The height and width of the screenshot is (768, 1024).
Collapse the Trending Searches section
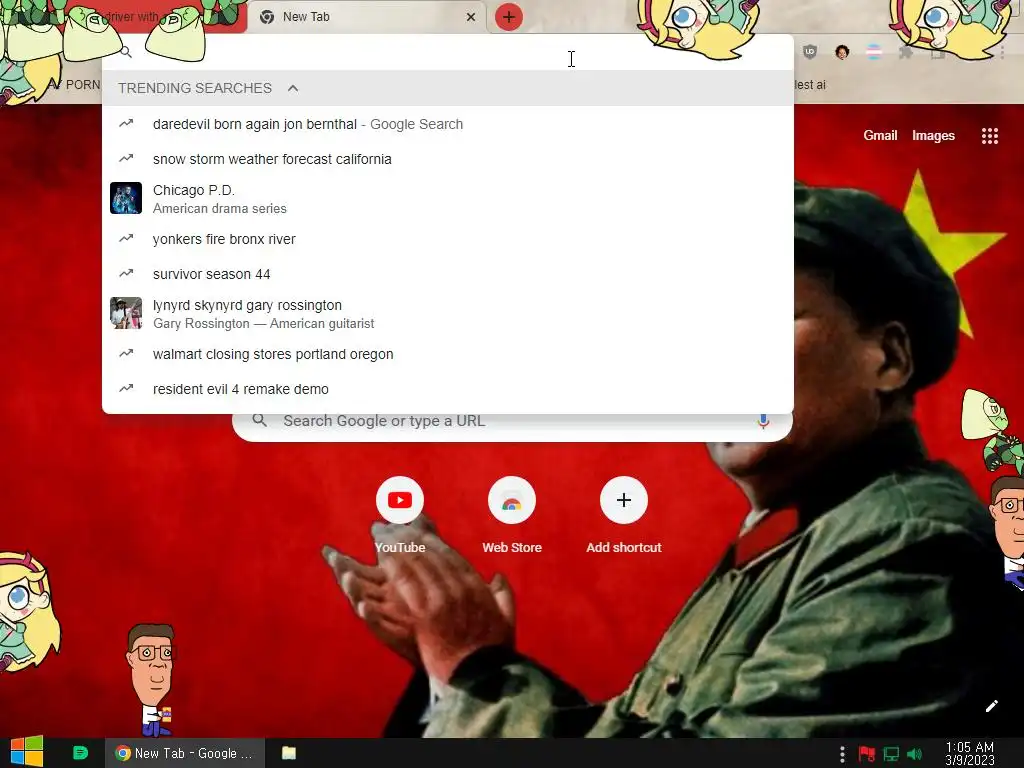click(x=293, y=88)
